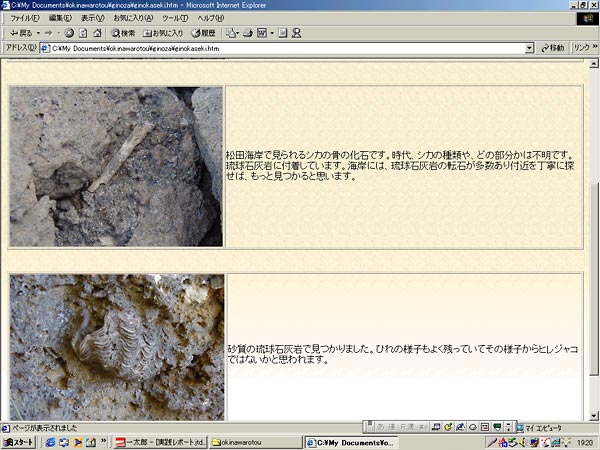Screen dimensions: 600x450
Task: Click the deer bone fossil photo
Action: tap(116, 166)
